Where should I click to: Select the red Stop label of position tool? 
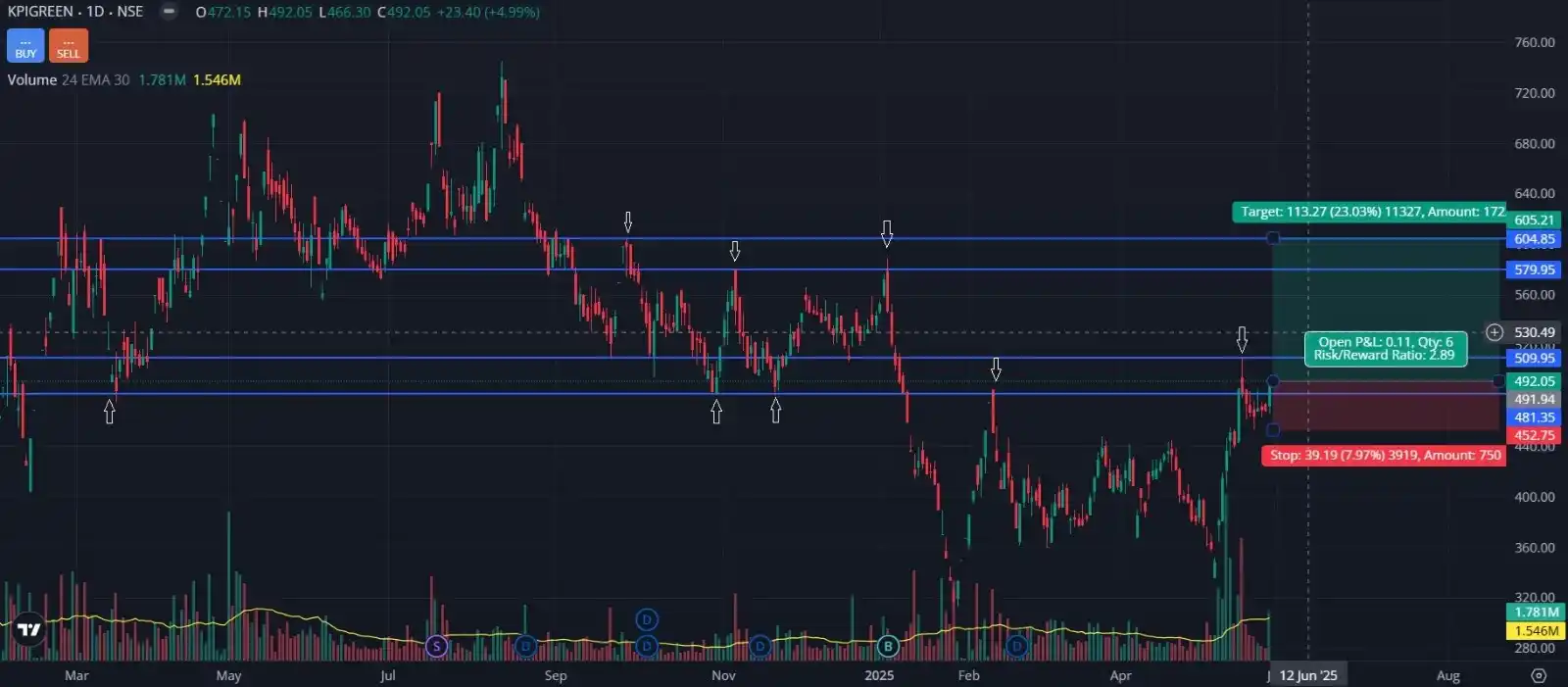pos(1384,455)
